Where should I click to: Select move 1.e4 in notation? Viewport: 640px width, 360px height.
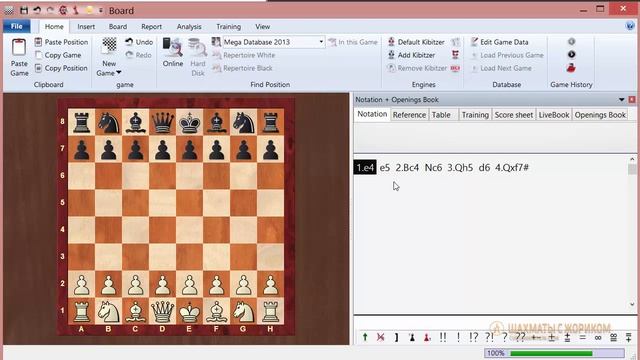coord(365,168)
